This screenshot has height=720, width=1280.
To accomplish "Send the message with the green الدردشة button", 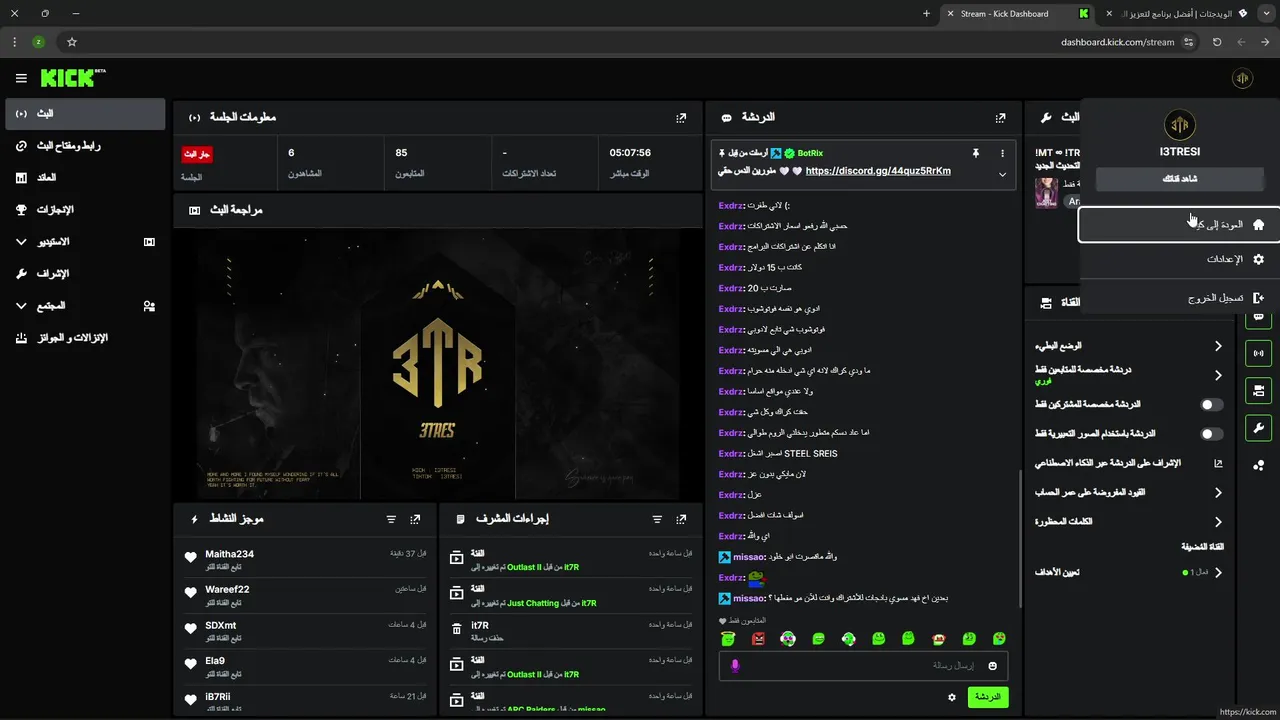I will click(988, 697).
